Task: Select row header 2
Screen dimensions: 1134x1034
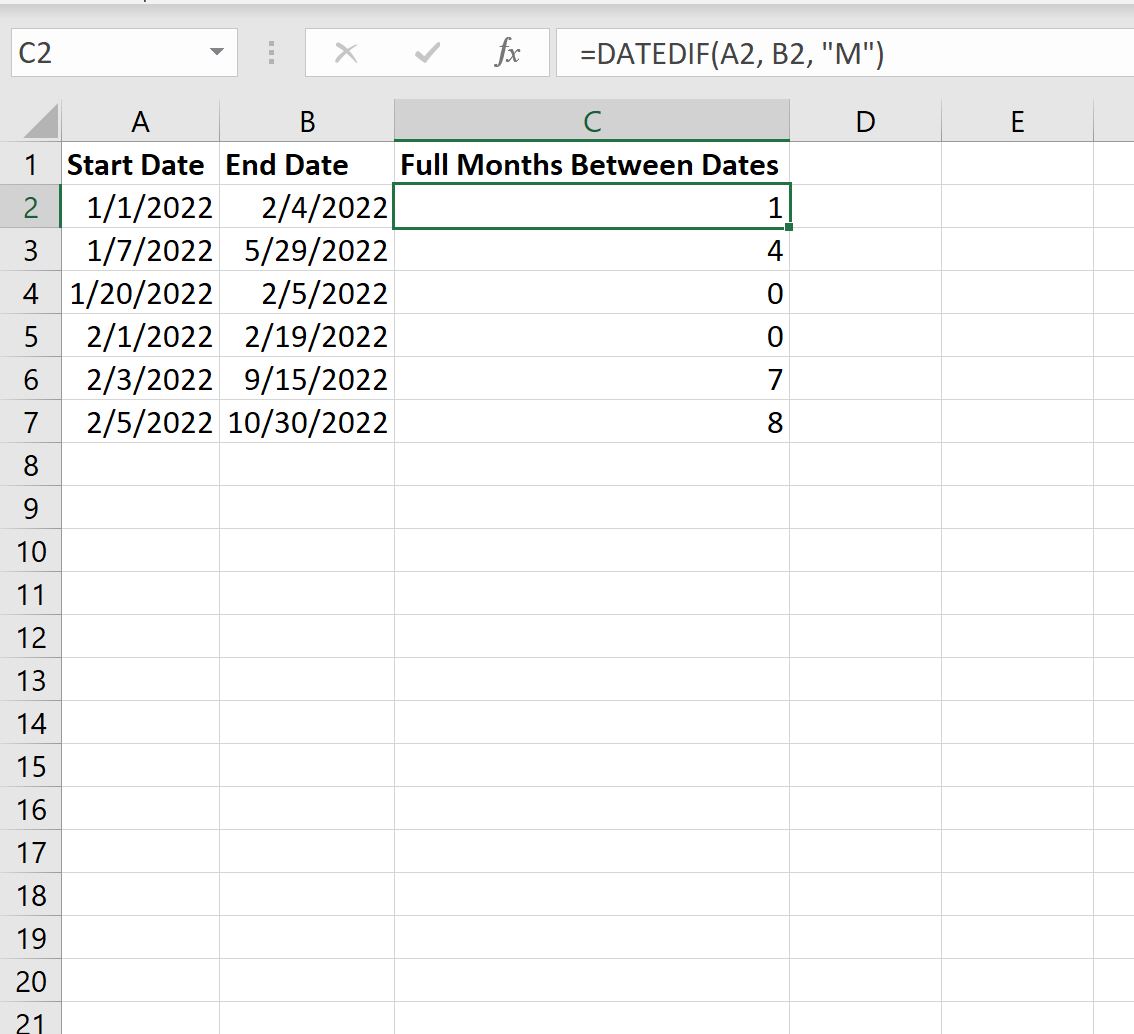Action: tap(31, 207)
